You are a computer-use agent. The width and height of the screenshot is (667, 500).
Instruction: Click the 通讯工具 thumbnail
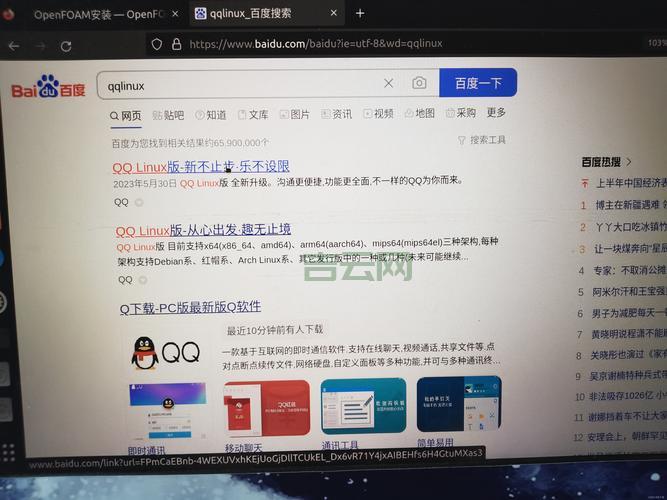[x=364, y=406]
